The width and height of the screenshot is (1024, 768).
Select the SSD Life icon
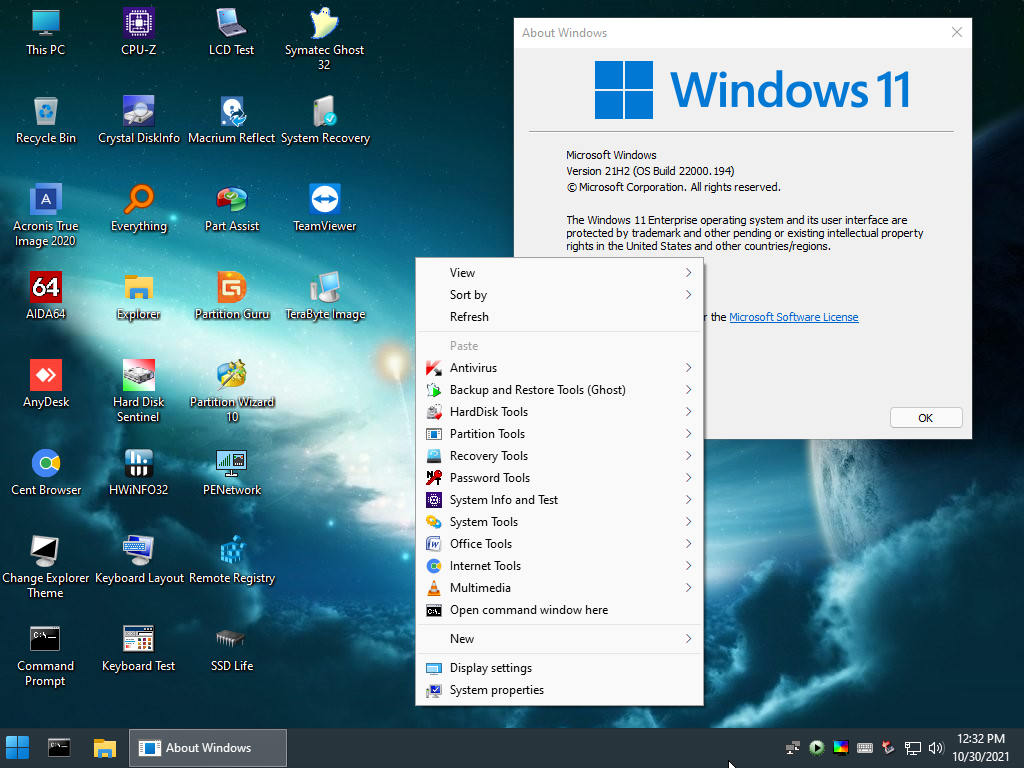point(231,648)
